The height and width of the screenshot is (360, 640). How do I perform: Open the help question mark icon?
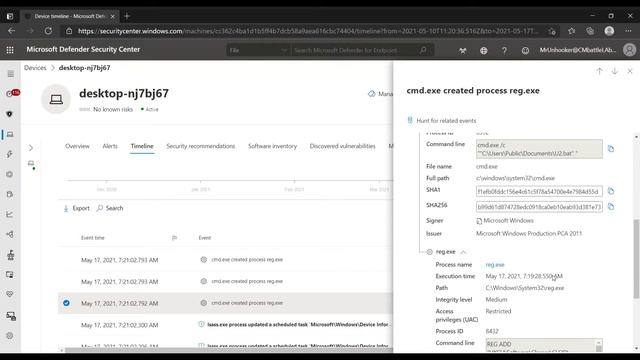coord(504,51)
